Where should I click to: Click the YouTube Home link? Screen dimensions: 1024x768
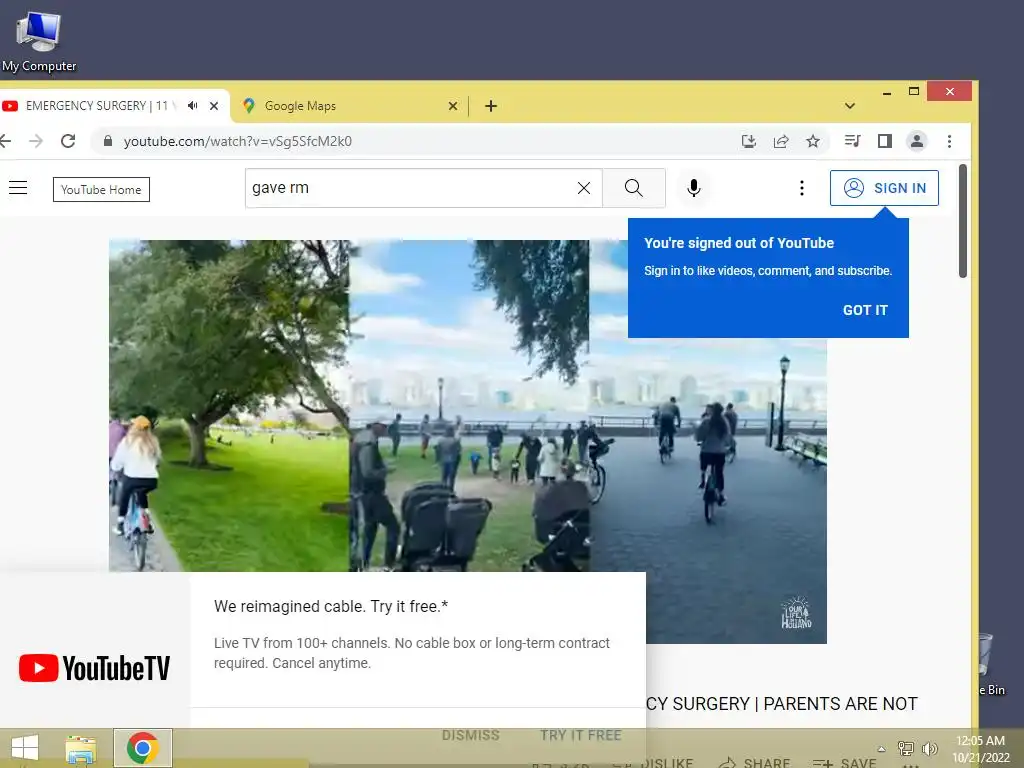coord(101,189)
